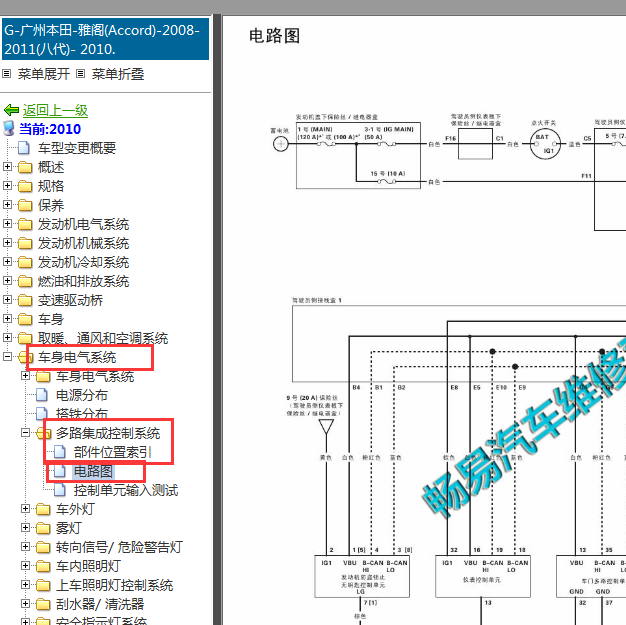Select the 取暖、通风和空调系统 label
The height and width of the screenshot is (625, 626).
(103, 338)
